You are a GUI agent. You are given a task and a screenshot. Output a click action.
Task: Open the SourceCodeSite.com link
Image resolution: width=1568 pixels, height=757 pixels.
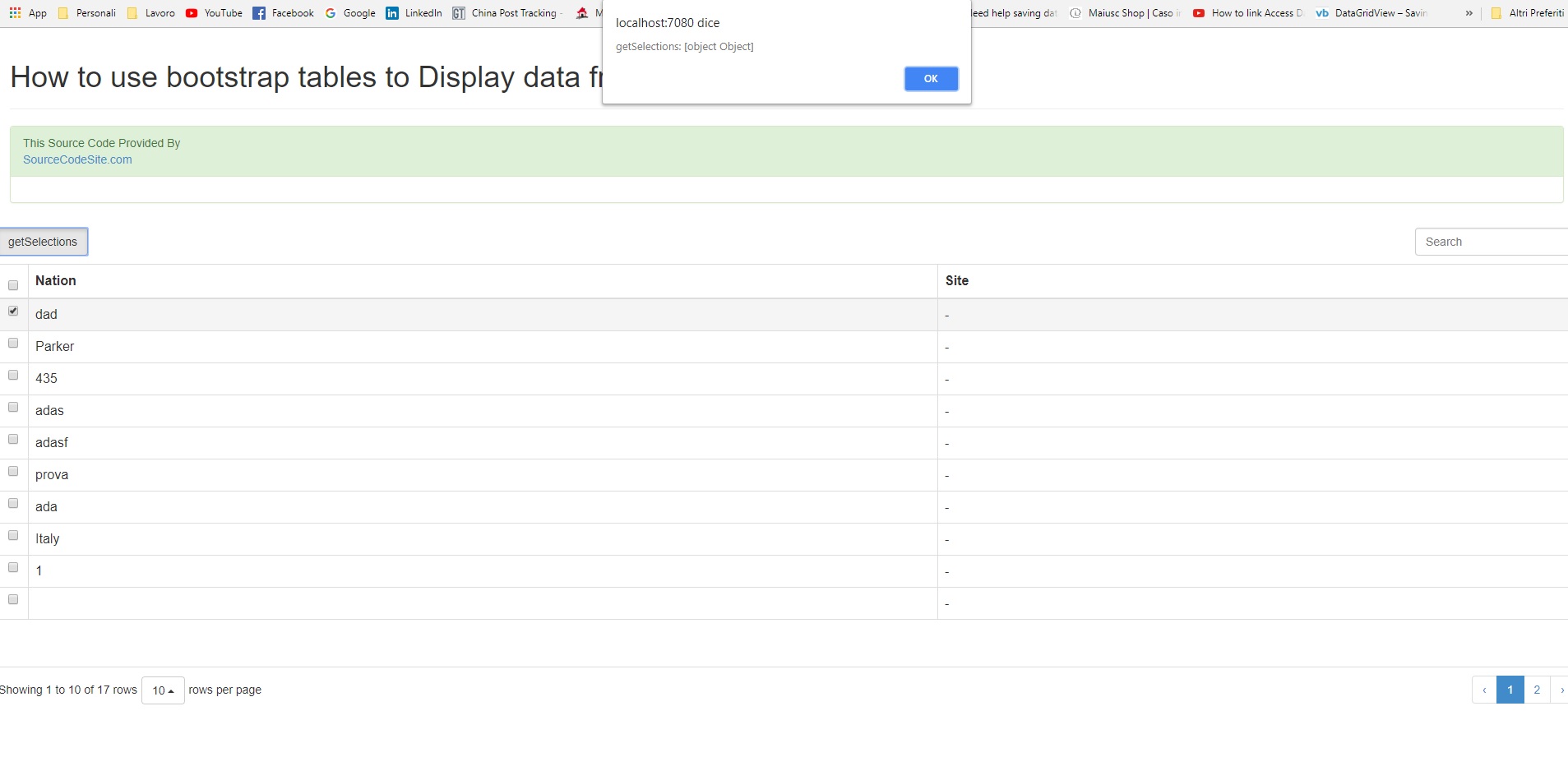click(x=77, y=159)
